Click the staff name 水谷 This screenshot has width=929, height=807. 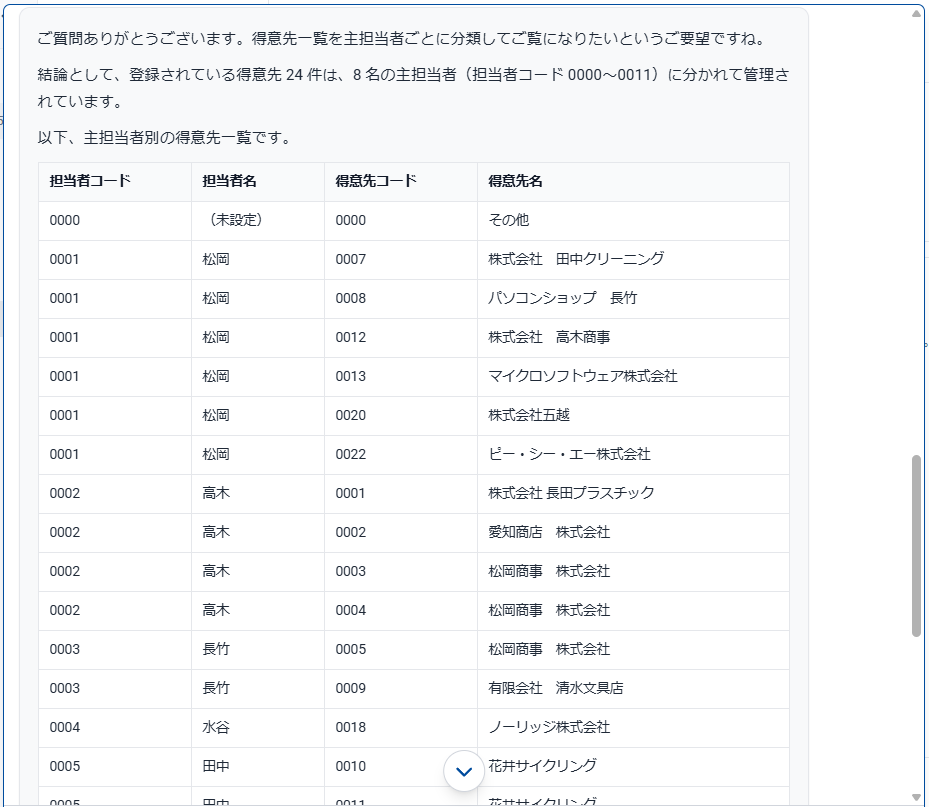216,728
